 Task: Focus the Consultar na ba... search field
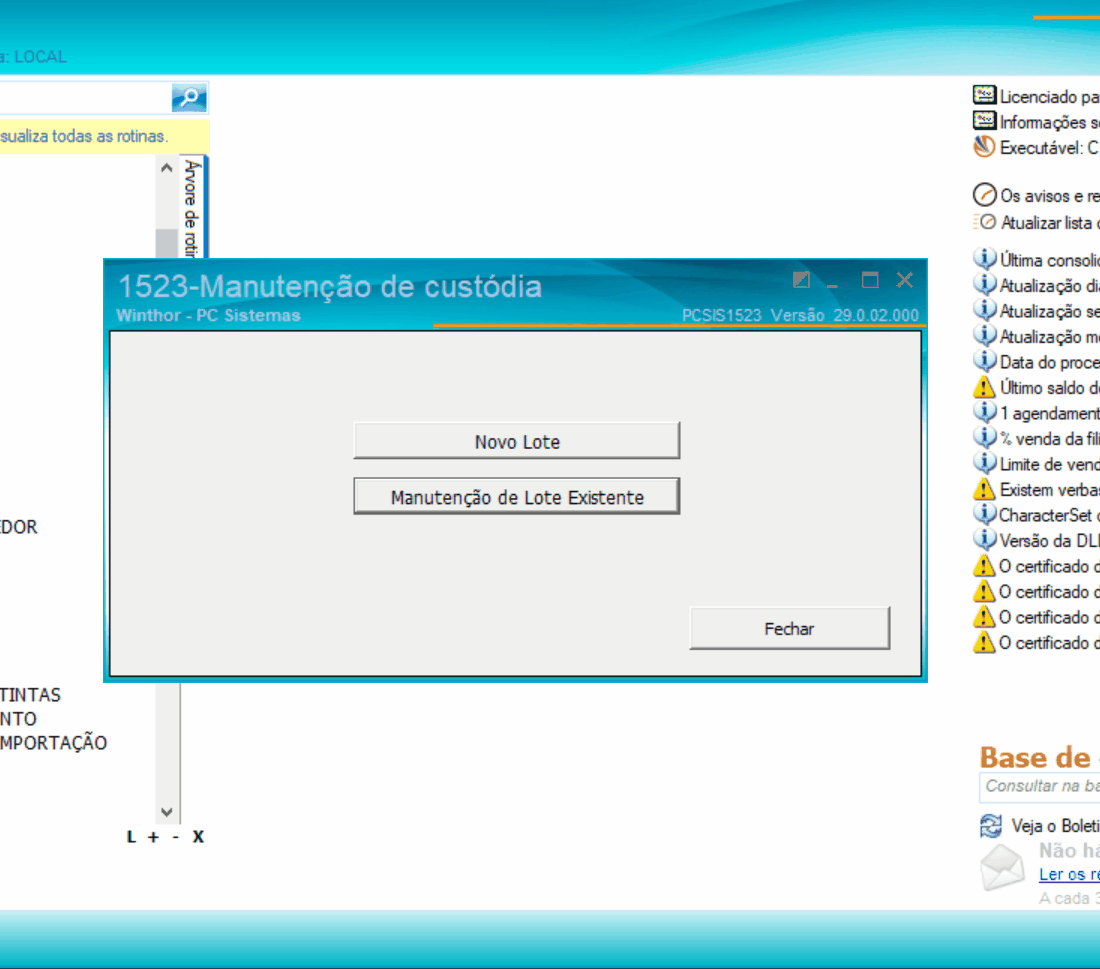point(1040,786)
